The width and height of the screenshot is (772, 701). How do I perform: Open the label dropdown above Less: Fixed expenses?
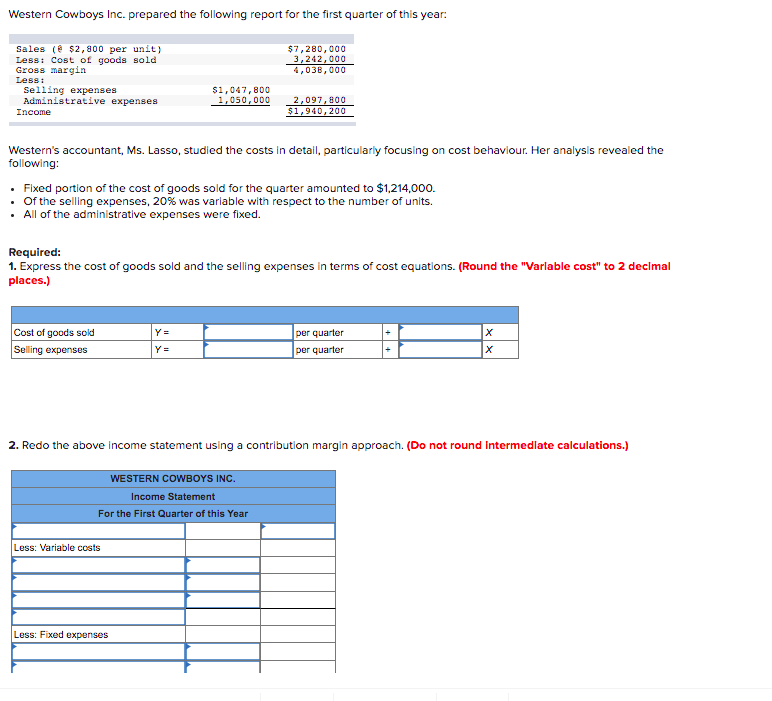pos(98,617)
